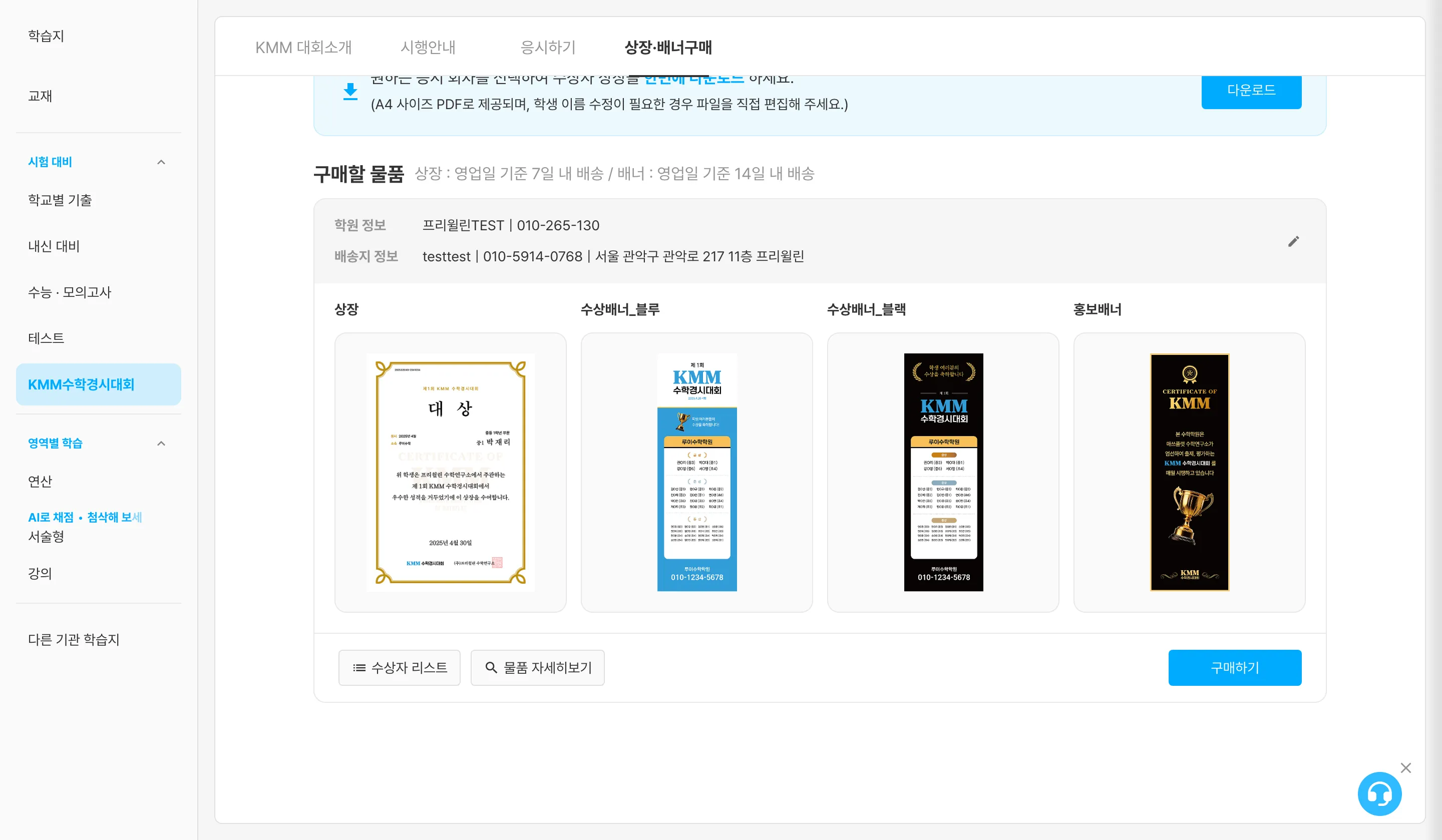The width and height of the screenshot is (1442, 840).
Task: Select 내신 대비 in sidebar
Action: point(54,246)
